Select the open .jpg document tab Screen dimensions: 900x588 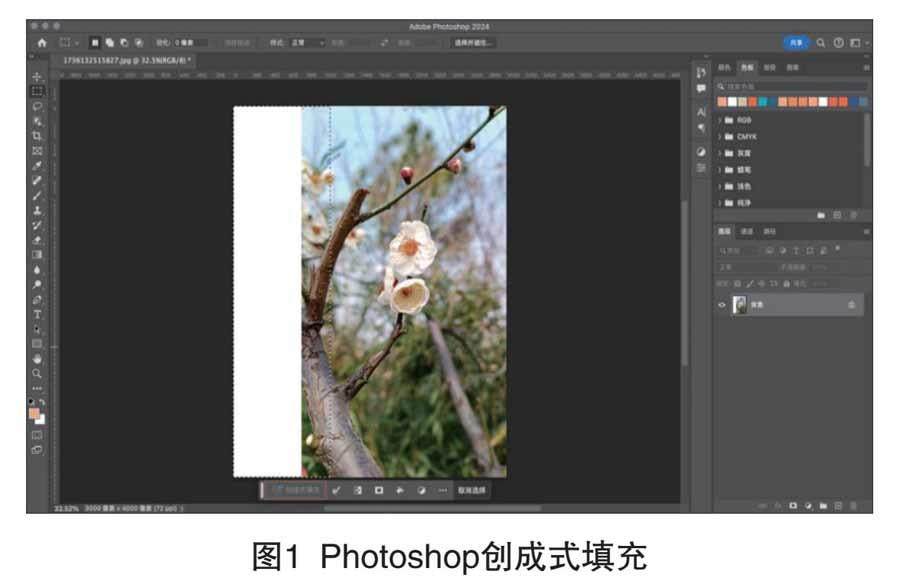tap(126, 60)
